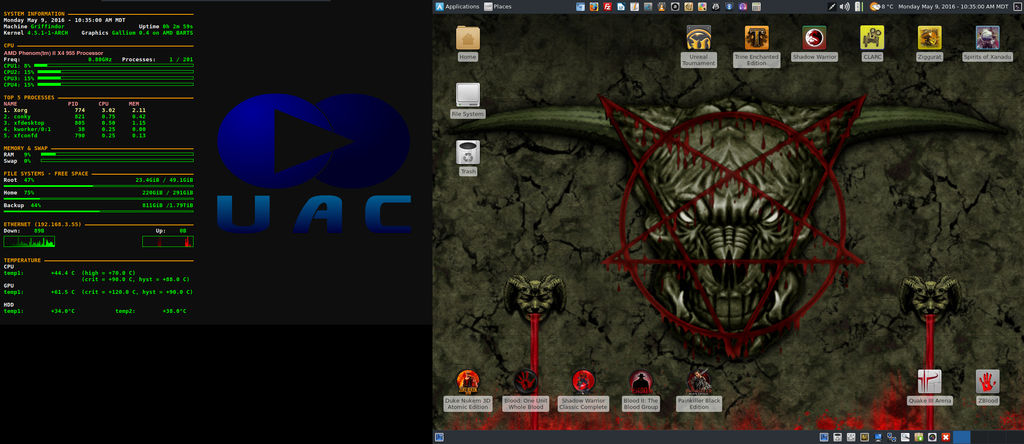Screen dimensions: 1024x444
Task: Select the Ziggurat desktop icon
Action: (929, 43)
